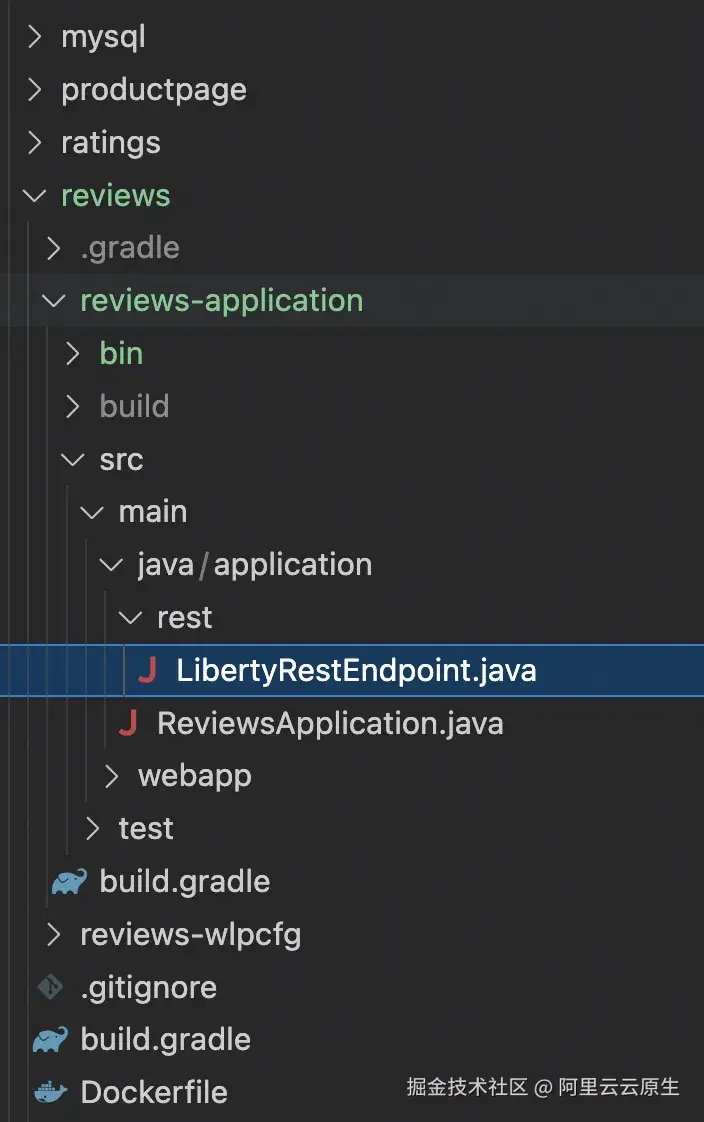Image resolution: width=704 pixels, height=1122 pixels.
Task: Click the Java icon beside LibertyRestEndpoint.java
Action: pyautogui.click(x=147, y=671)
